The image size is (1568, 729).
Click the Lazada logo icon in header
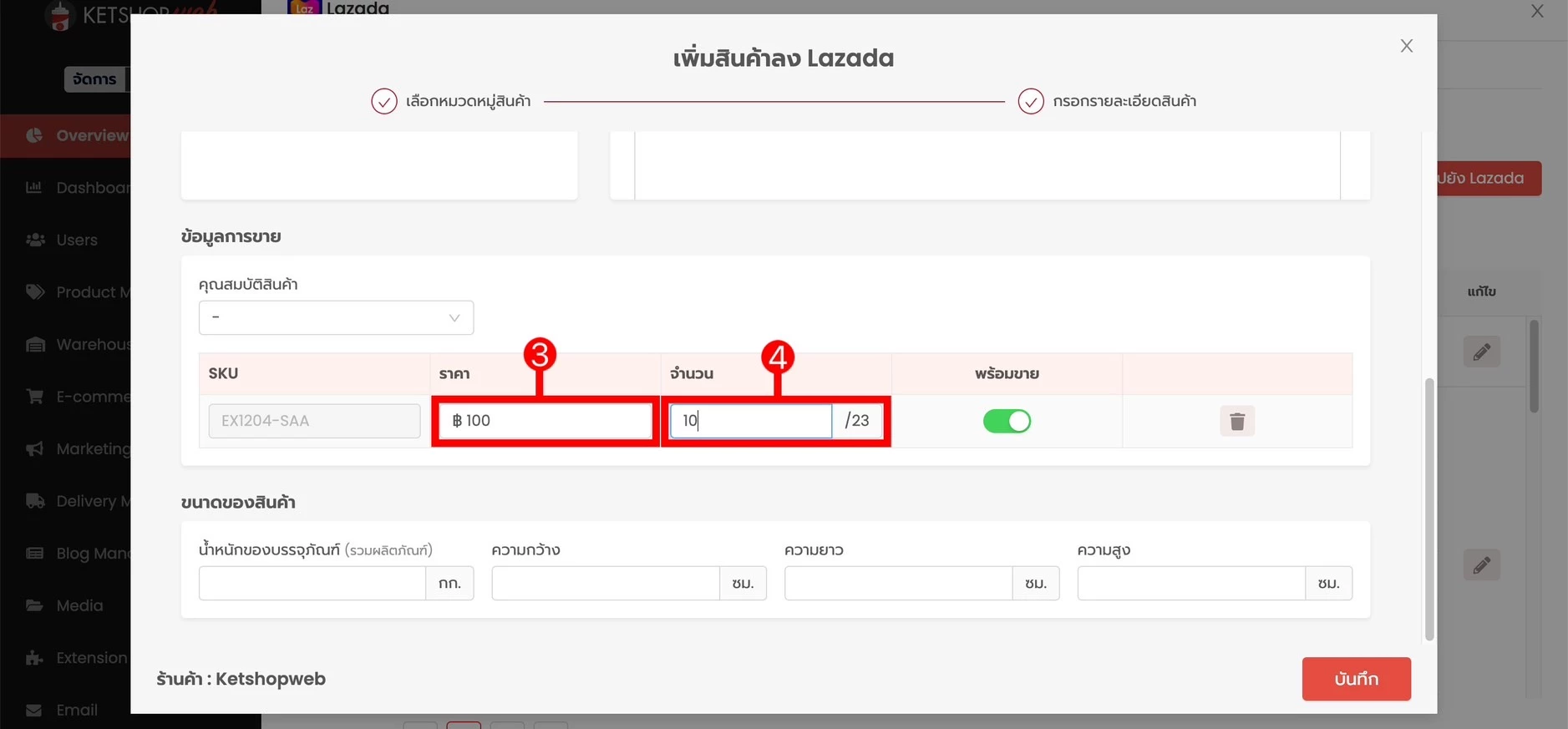(304, 7)
